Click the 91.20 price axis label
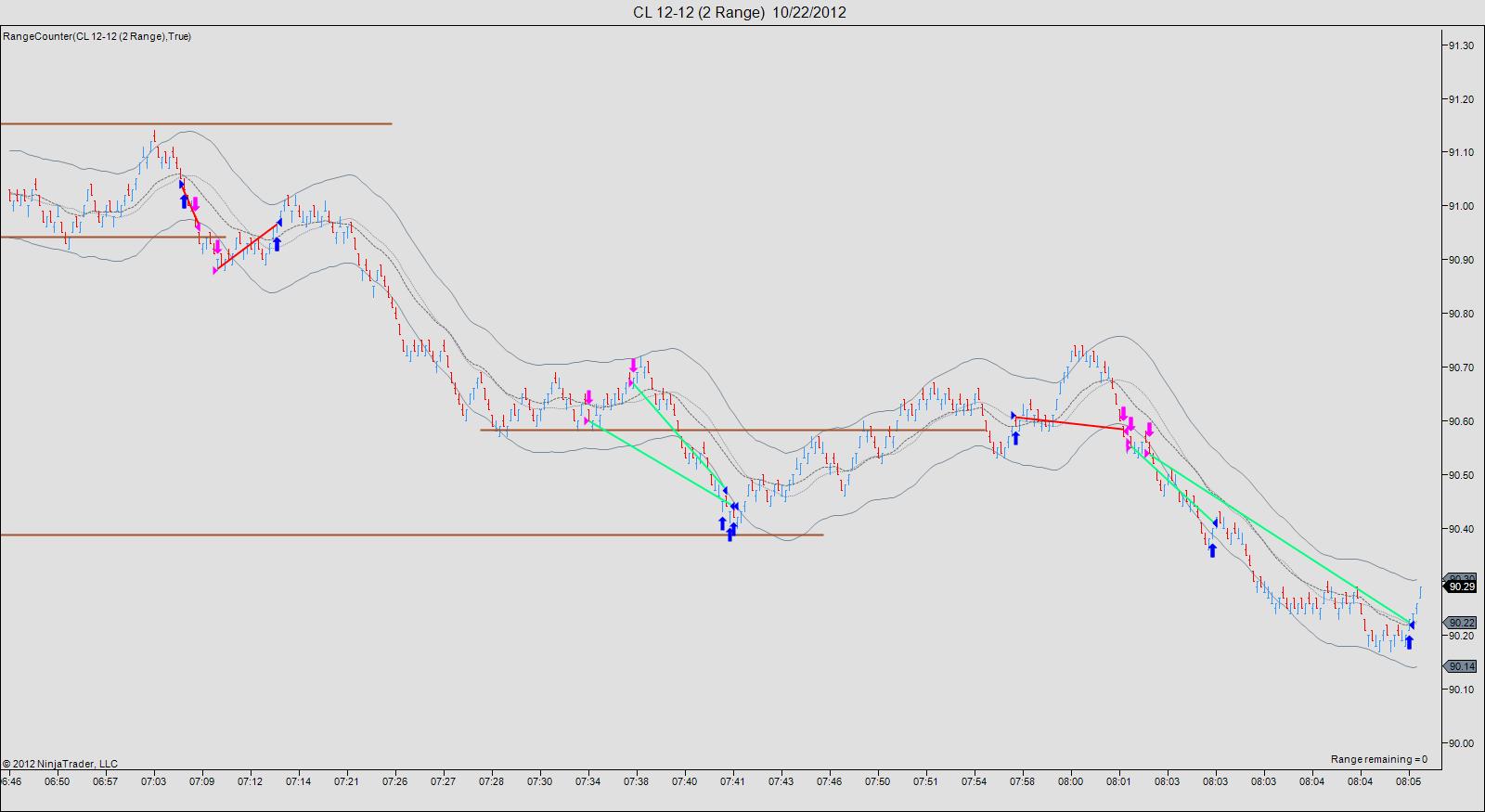 click(1461, 99)
